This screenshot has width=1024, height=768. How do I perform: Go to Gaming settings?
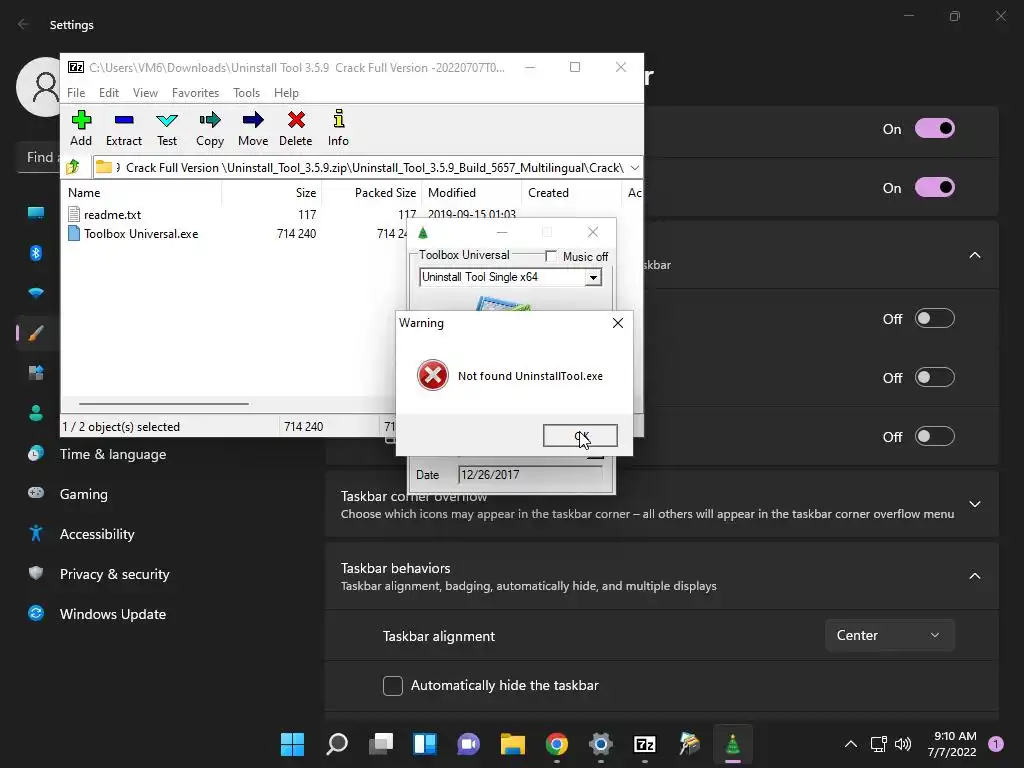tap(84, 494)
